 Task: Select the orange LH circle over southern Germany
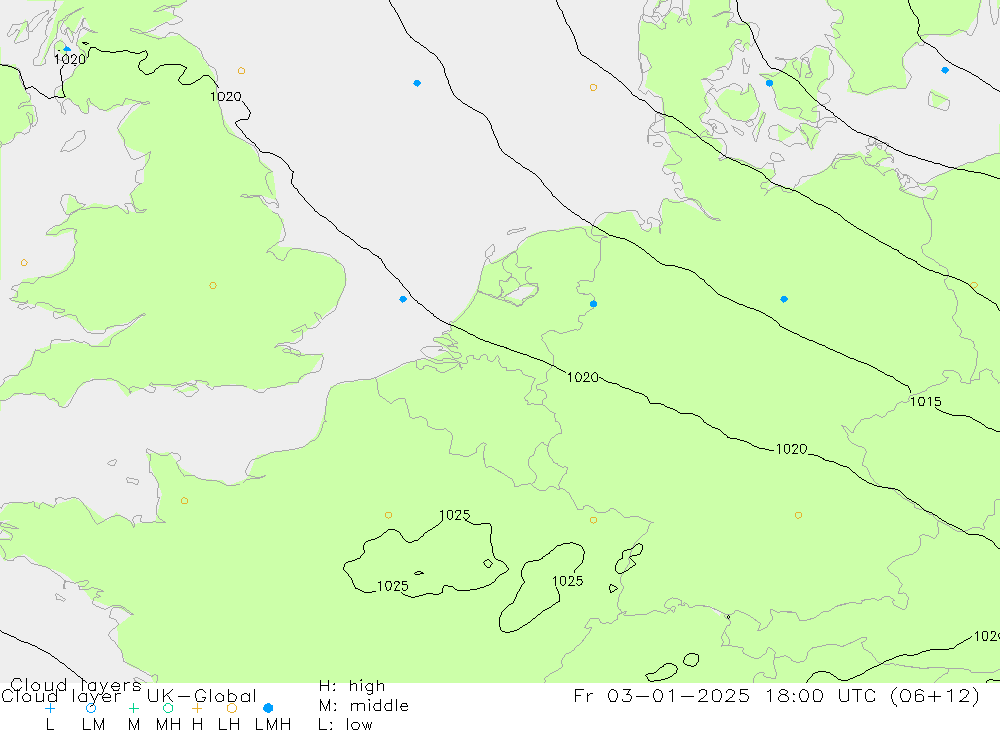[x=798, y=515]
